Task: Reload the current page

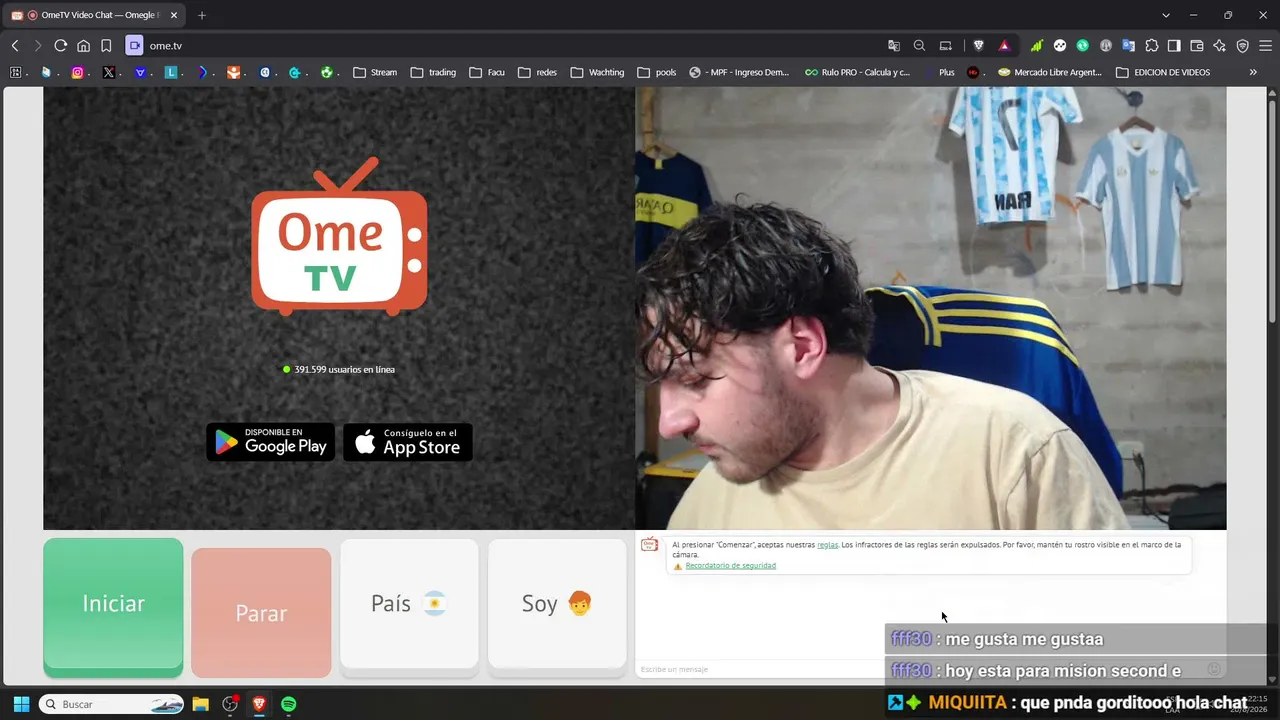Action: pyautogui.click(x=61, y=46)
